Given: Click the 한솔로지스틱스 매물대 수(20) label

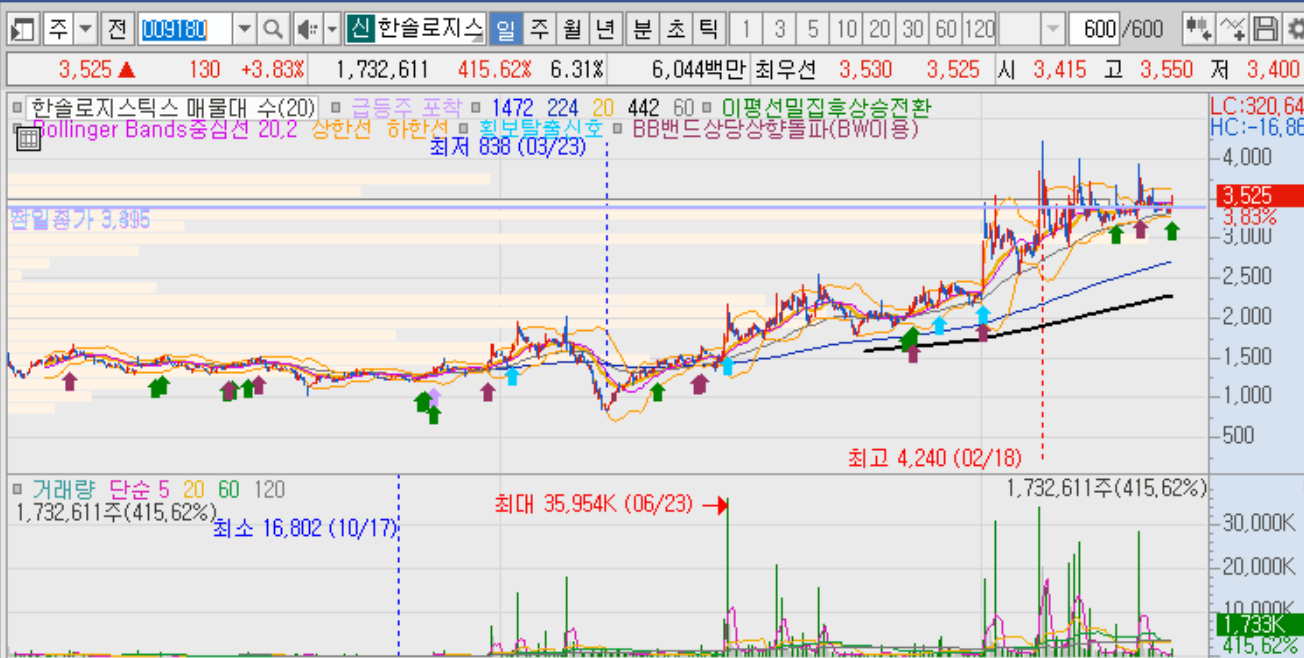Looking at the screenshot, I should click(x=172, y=106).
